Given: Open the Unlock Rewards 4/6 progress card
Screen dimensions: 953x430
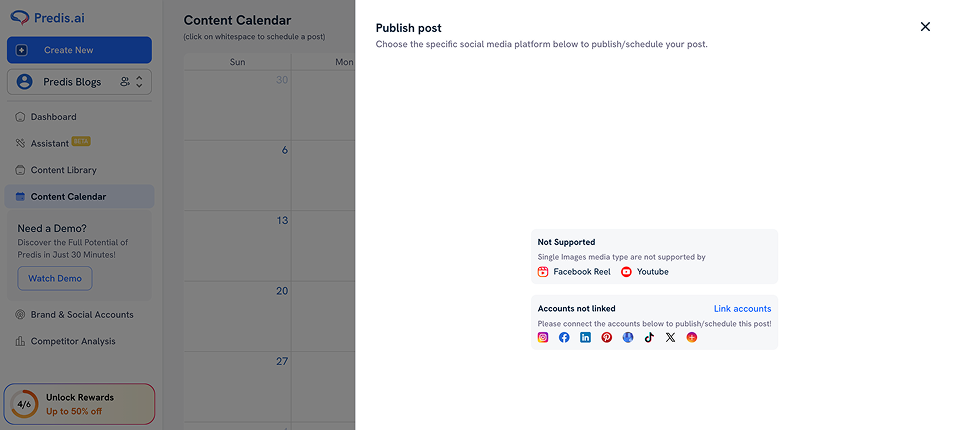Looking at the screenshot, I should [x=79, y=404].
